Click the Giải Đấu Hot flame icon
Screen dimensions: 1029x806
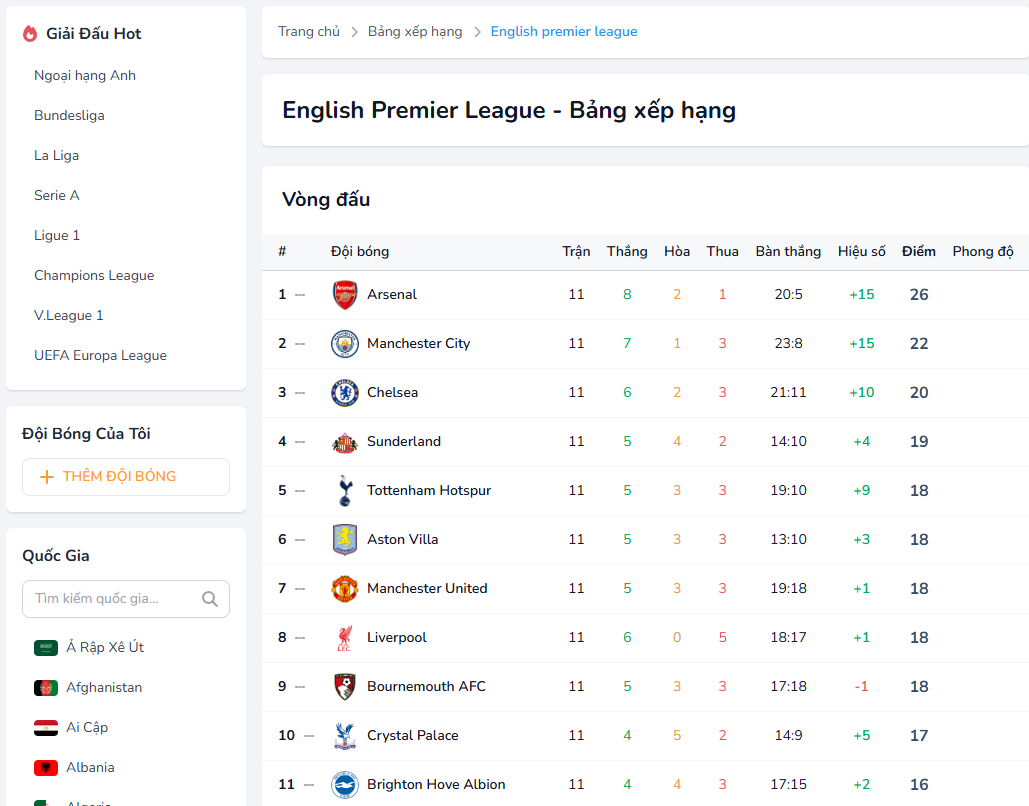tap(30, 34)
